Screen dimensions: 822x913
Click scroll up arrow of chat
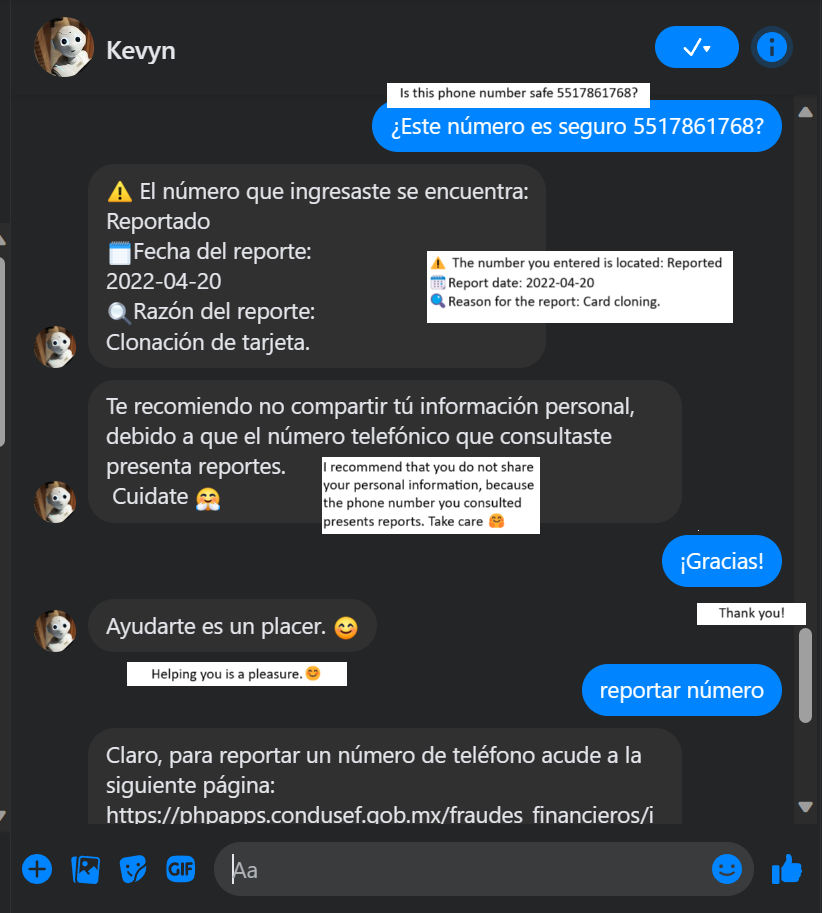(x=805, y=112)
